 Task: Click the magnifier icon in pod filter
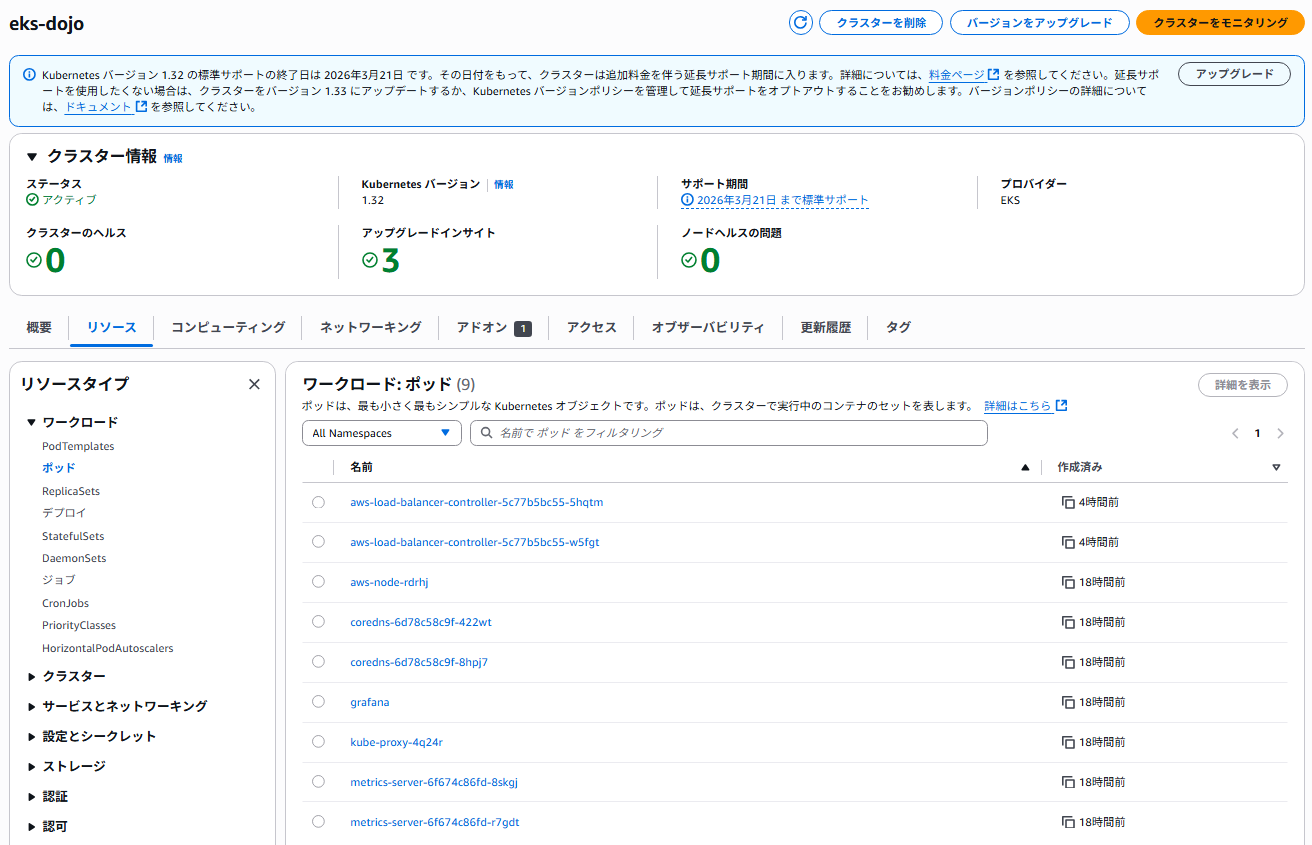tap(487, 433)
